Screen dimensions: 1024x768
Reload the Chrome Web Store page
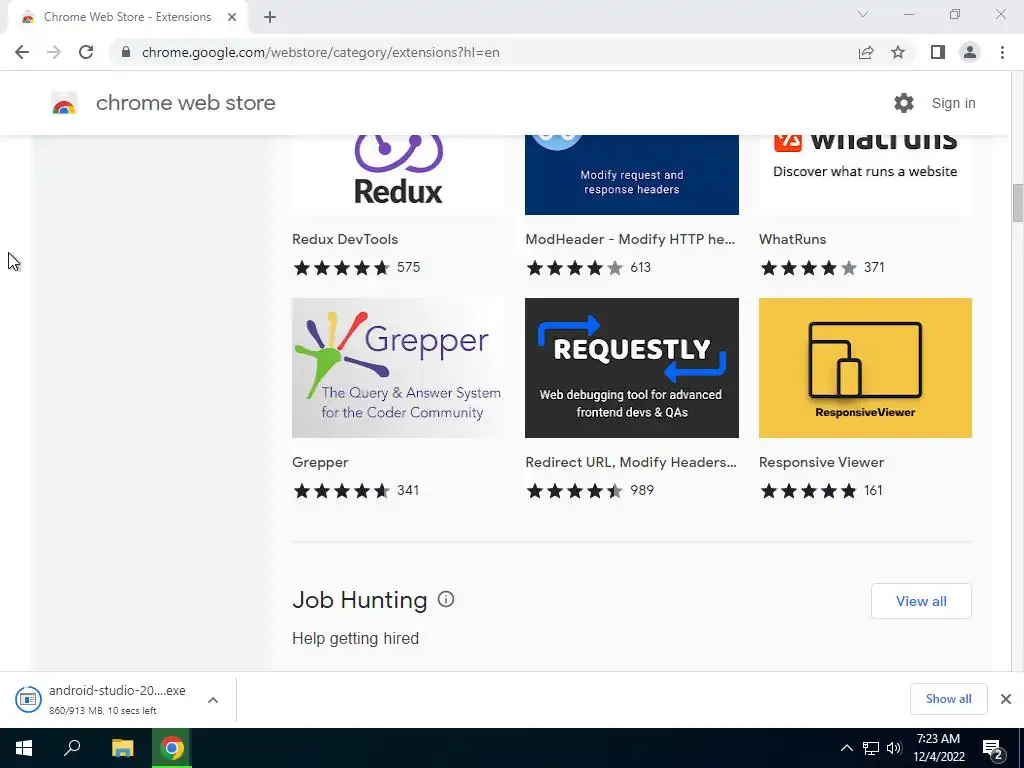[86, 52]
